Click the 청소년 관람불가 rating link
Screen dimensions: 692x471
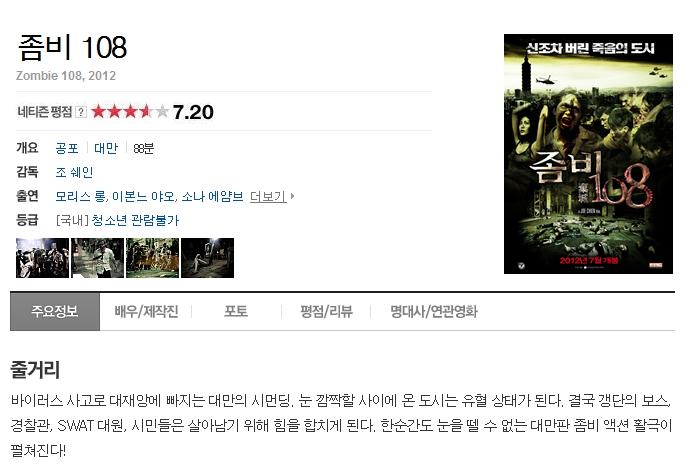pos(135,220)
